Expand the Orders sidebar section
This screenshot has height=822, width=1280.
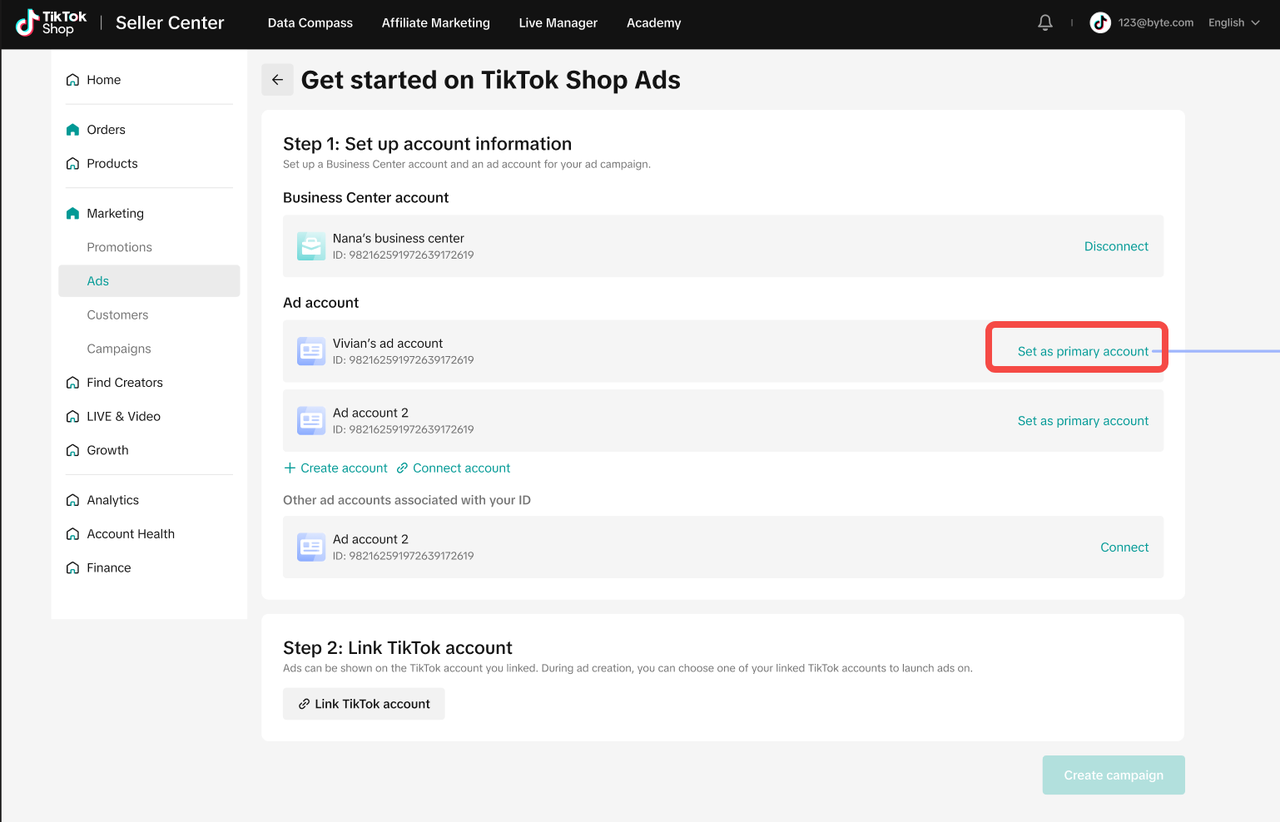pos(106,130)
